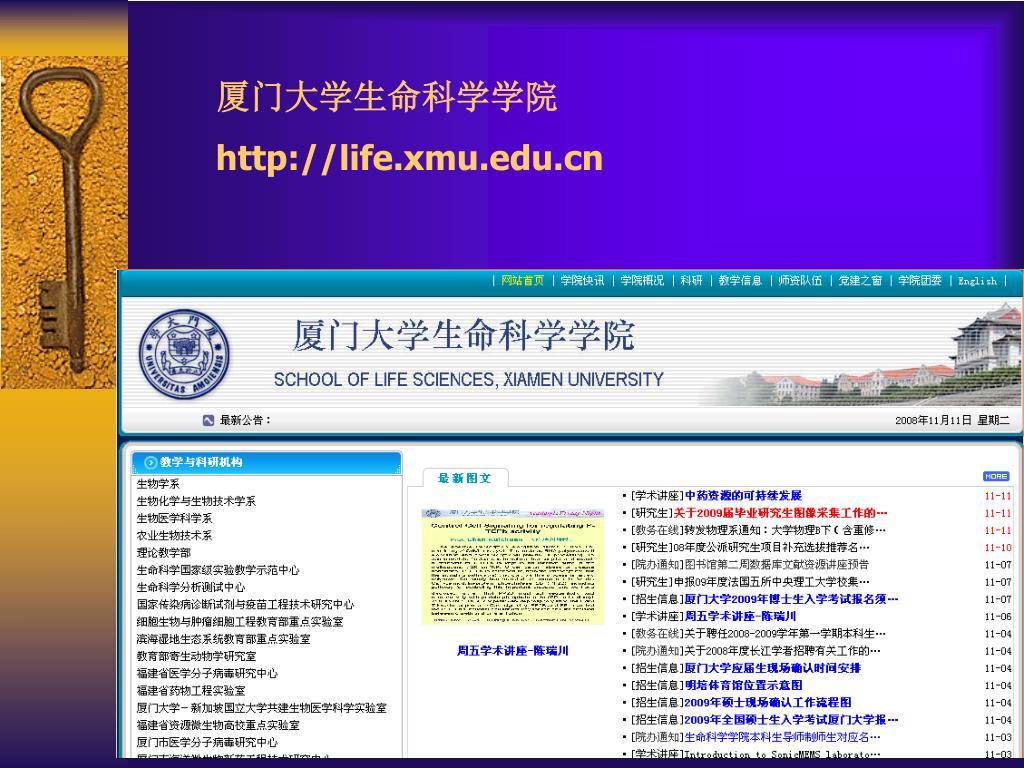Open news item 厦门大学应届生现场确认时间安排
Viewport: 1024px width, 768px height.
point(773,668)
